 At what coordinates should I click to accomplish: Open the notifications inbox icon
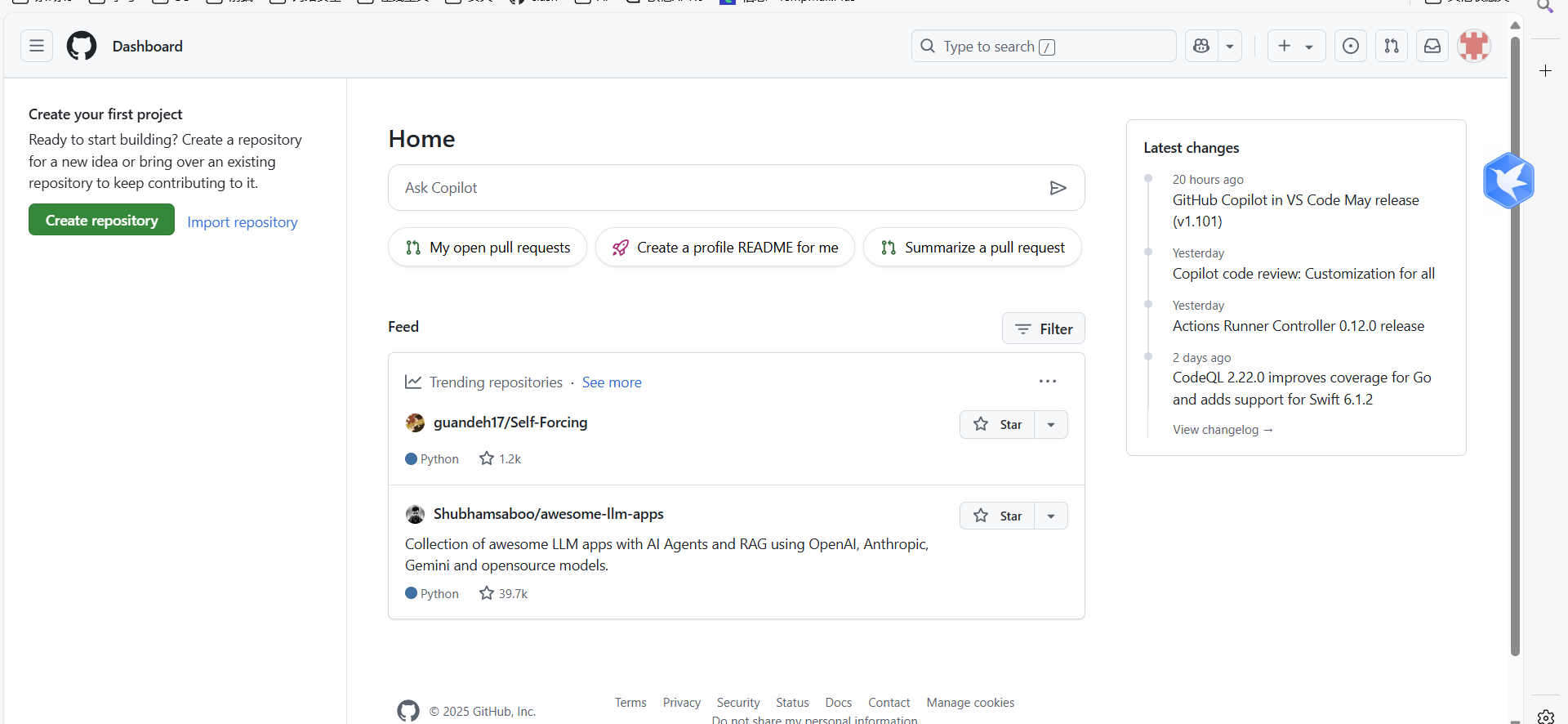pos(1432,46)
